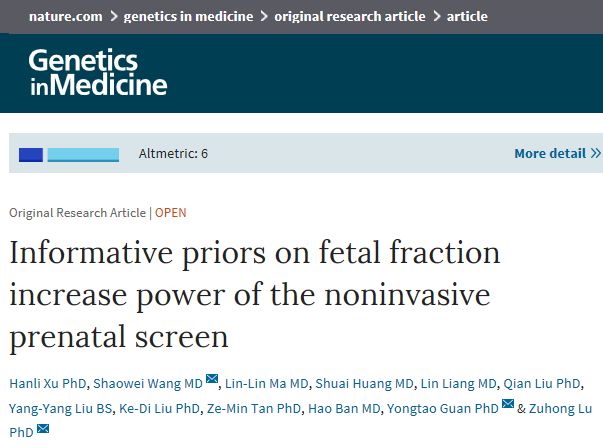Screen dimensions: 603x448
Task: Click the email envelope beside Zuhong Lu PhD
Action: (42, 430)
